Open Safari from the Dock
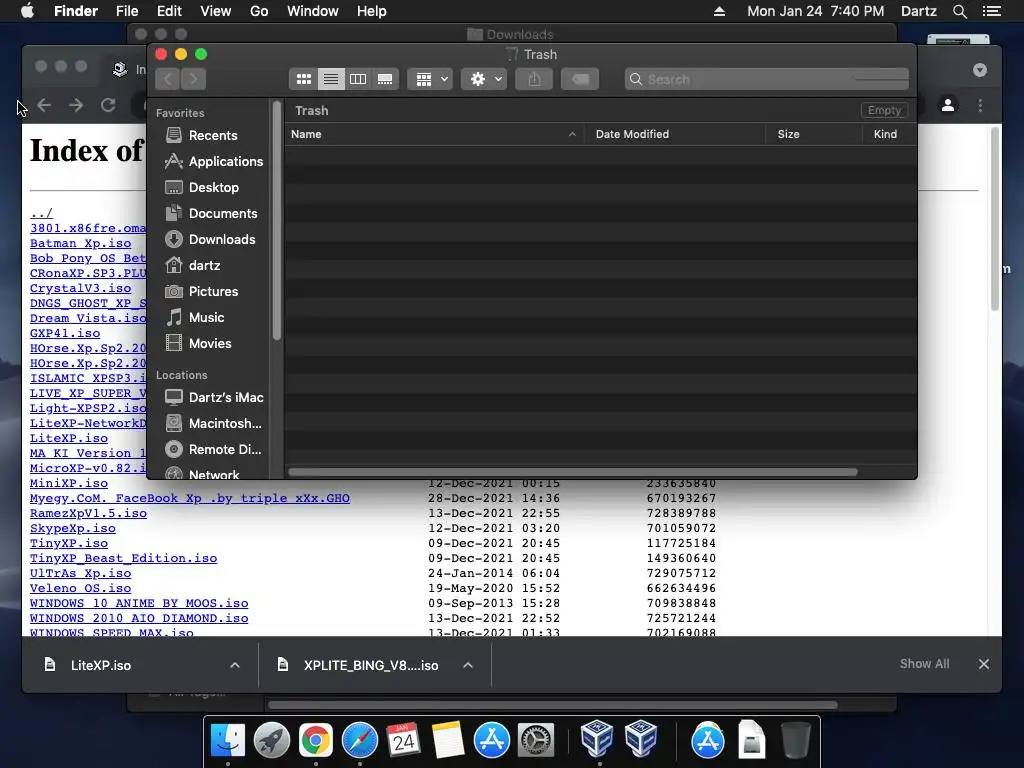Viewport: 1024px width, 768px height. coord(359,740)
